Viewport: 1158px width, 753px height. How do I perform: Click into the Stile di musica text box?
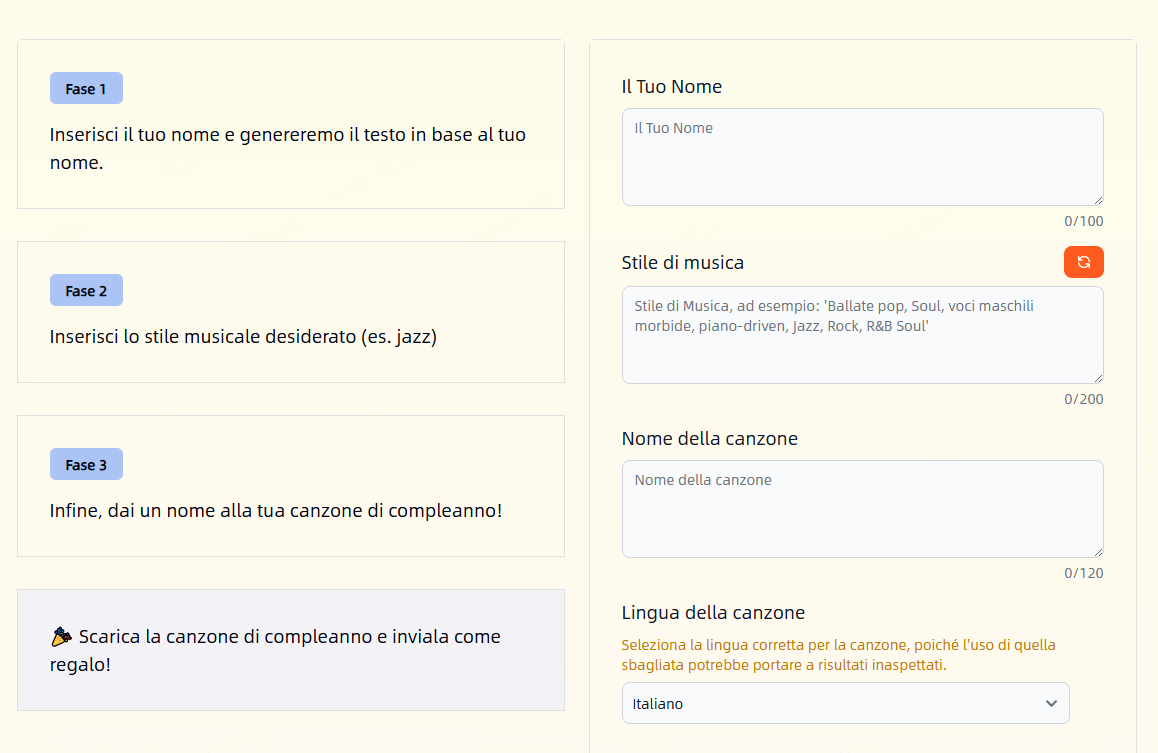(862, 335)
